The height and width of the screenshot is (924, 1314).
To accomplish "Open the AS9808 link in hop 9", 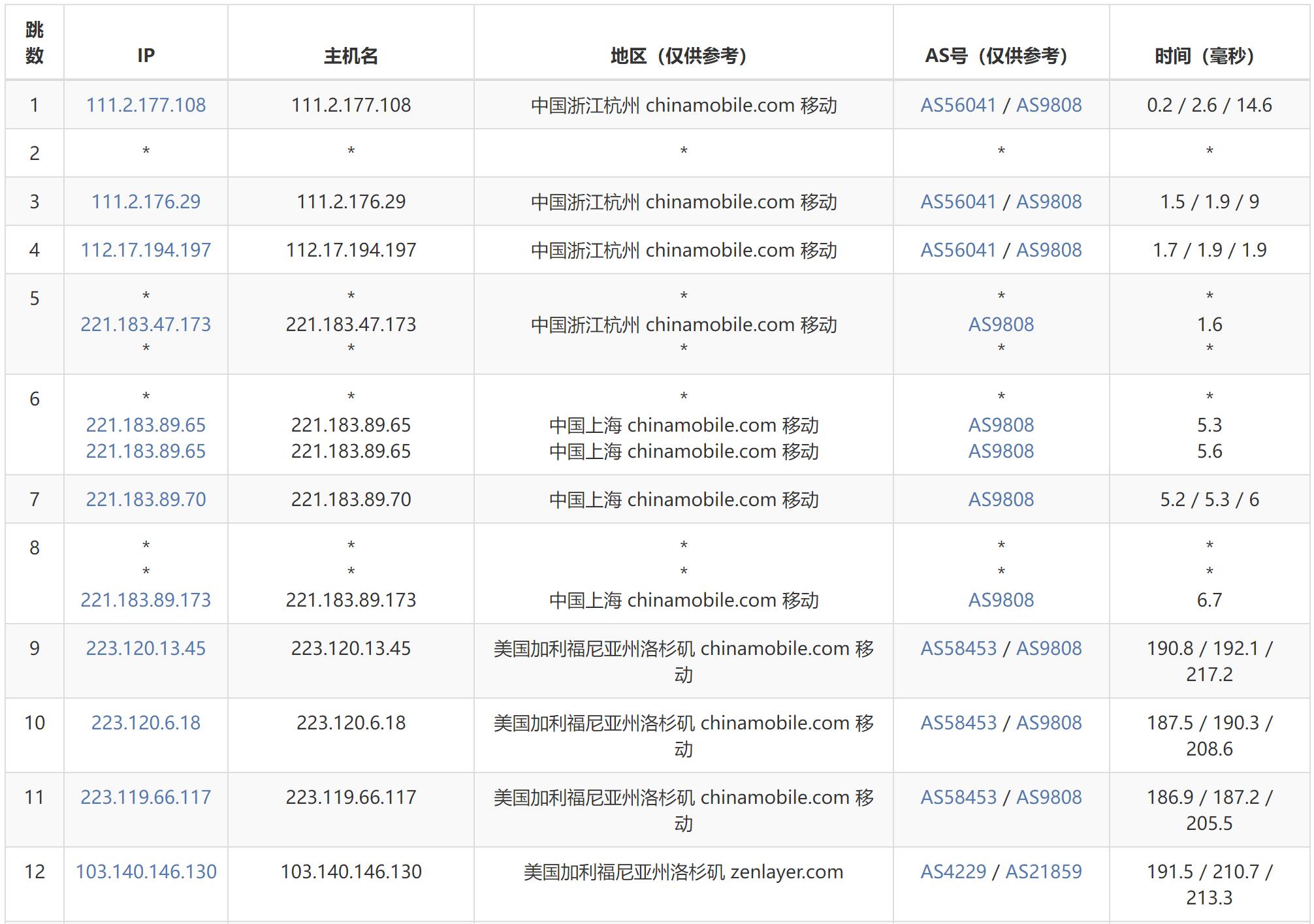I will tap(1049, 648).
